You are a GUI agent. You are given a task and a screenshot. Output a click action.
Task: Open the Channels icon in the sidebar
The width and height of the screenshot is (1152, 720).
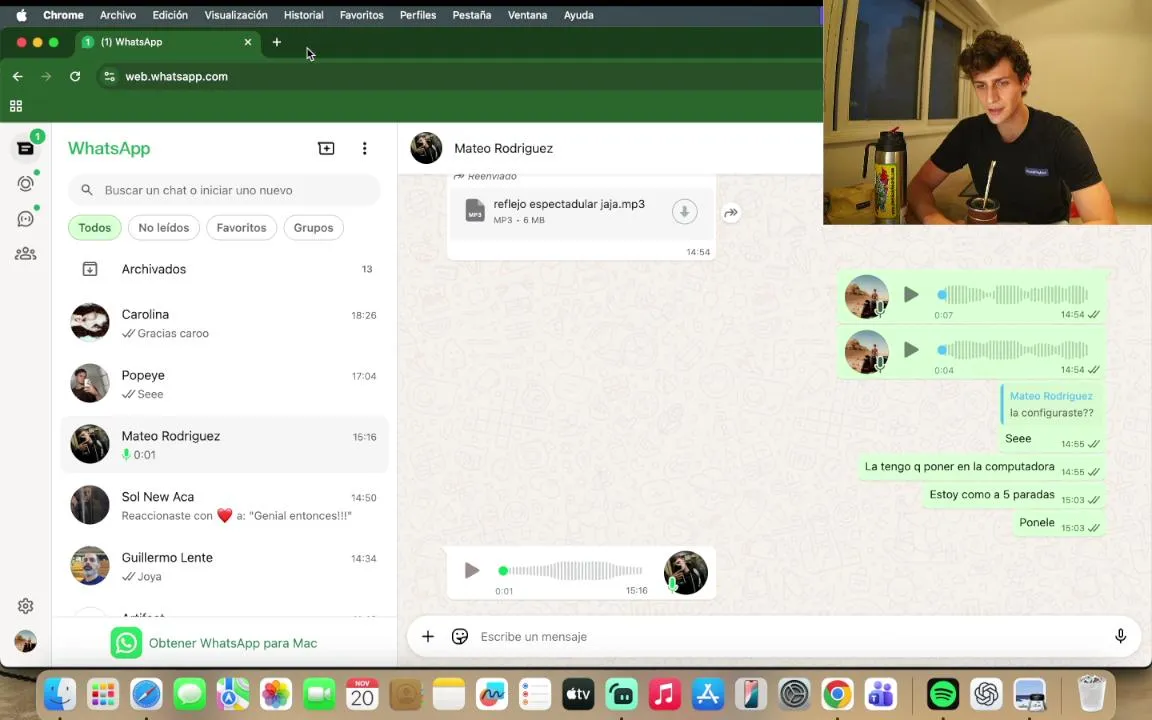click(x=26, y=219)
